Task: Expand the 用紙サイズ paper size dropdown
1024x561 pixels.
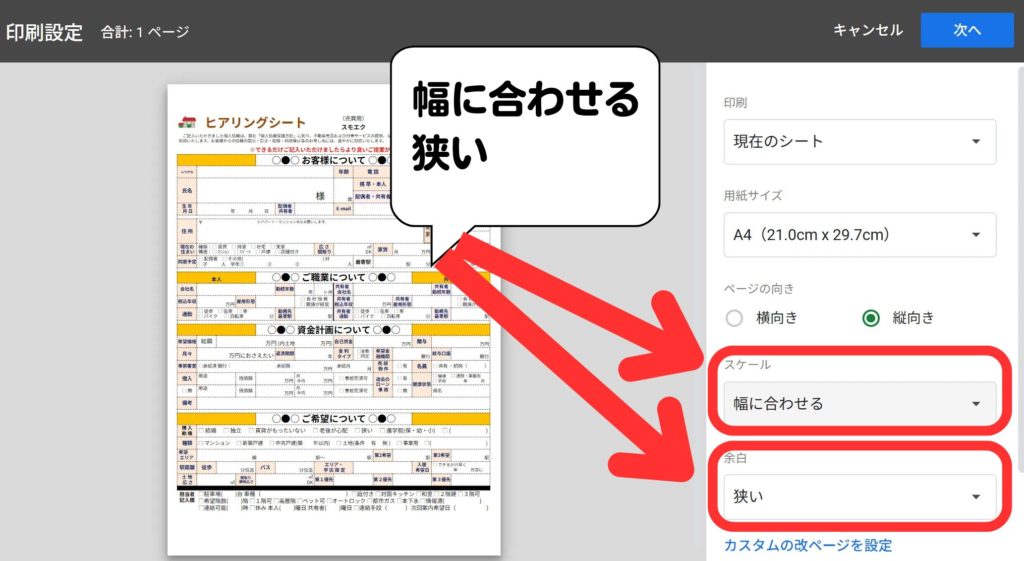Action: point(858,235)
